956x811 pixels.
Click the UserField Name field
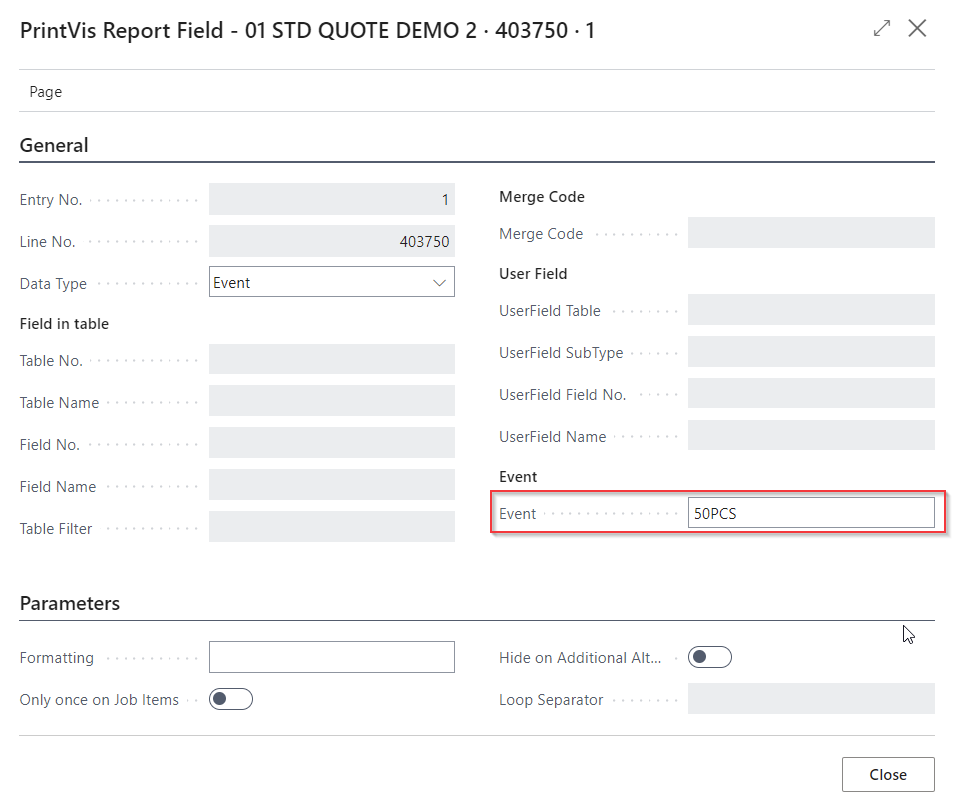point(810,436)
